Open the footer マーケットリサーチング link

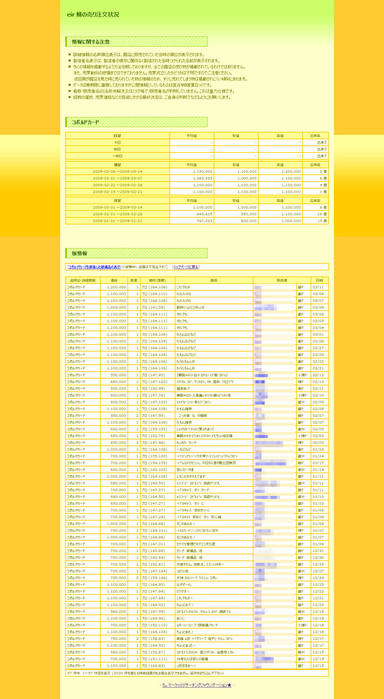click(x=197, y=685)
